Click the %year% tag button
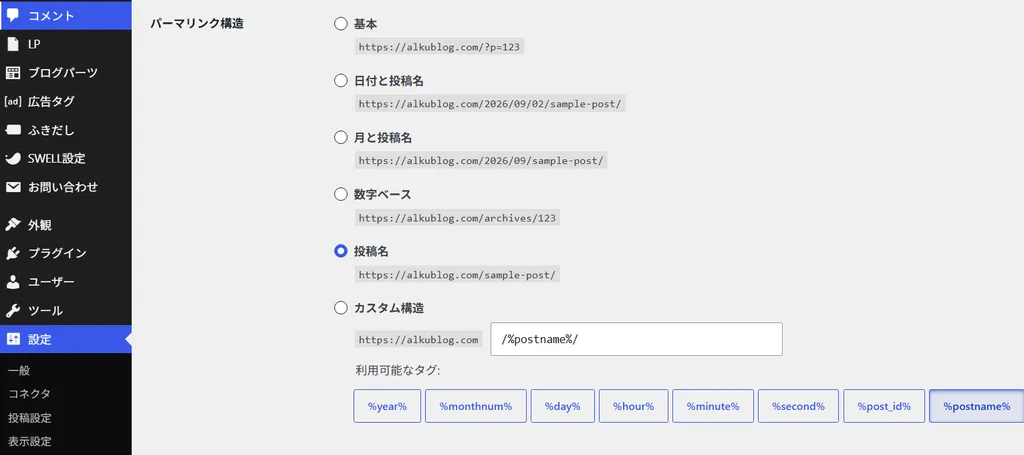1024x455 pixels. click(x=387, y=406)
